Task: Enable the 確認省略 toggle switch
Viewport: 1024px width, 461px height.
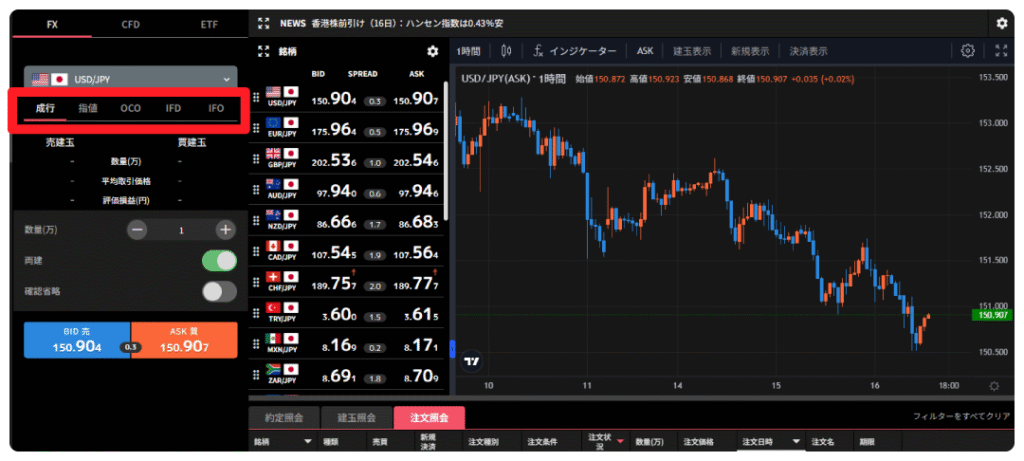Action: coord(219,292)
